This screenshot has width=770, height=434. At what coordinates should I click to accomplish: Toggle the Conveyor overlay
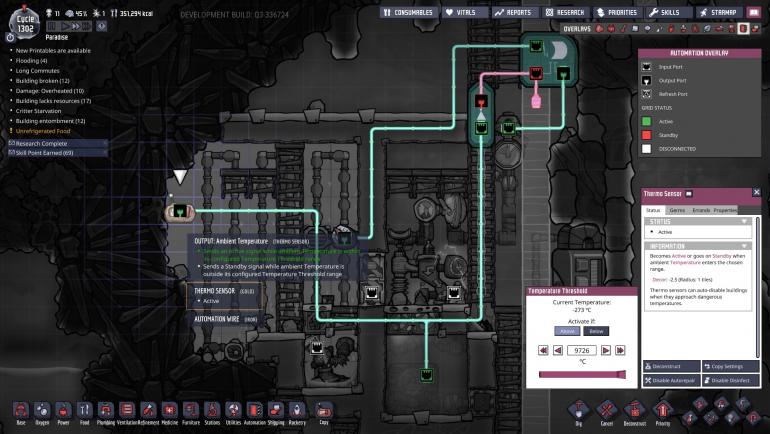click(755, 29)
